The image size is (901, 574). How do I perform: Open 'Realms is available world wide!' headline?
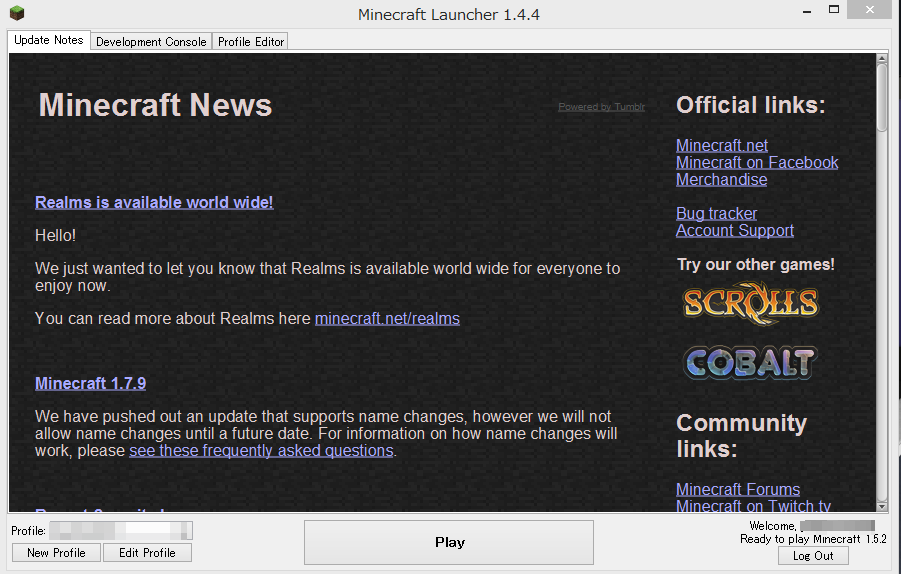(154, 202)
